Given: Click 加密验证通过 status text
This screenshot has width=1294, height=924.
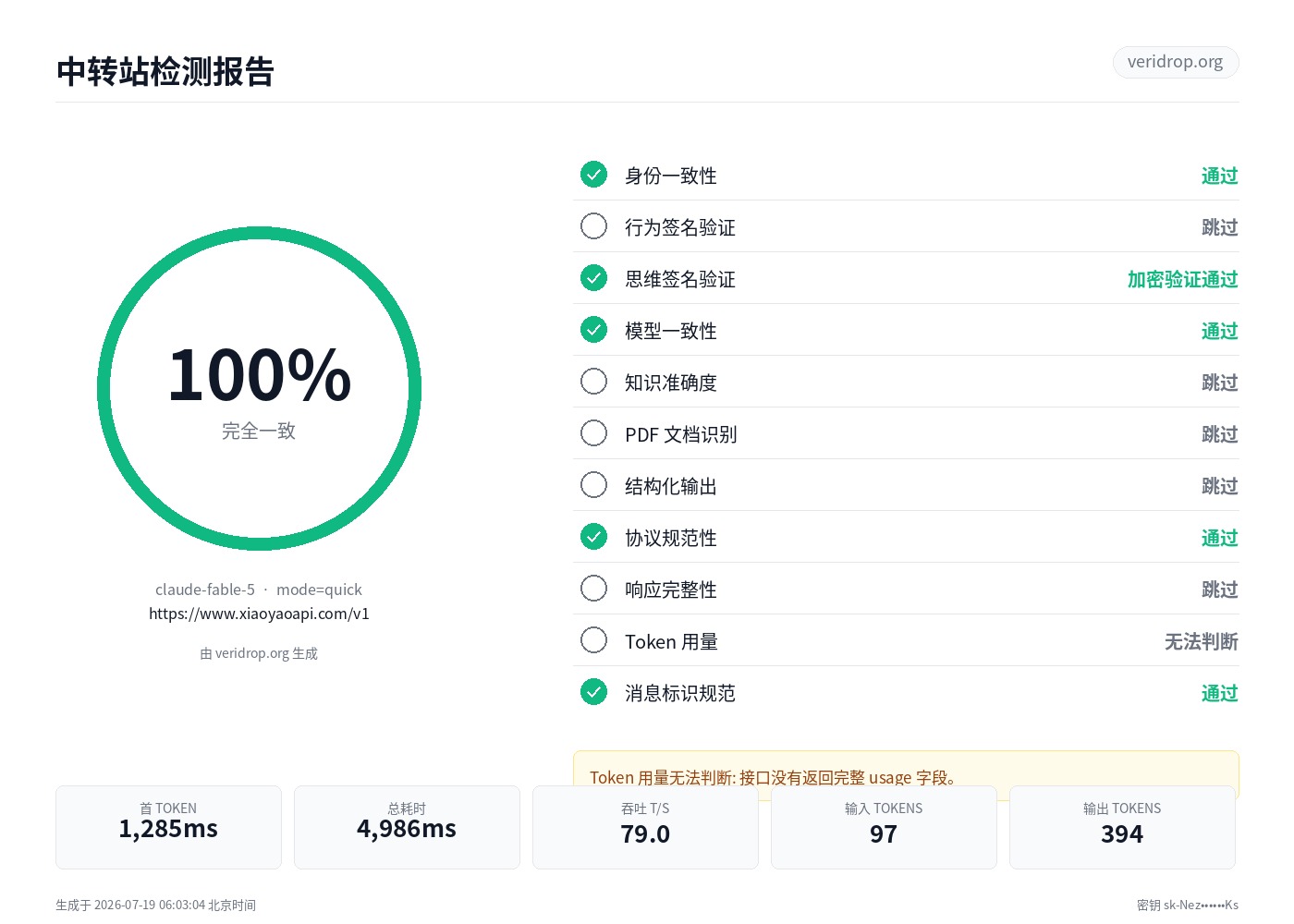Looking at the screenshot, I should [x=1182, y=279].
